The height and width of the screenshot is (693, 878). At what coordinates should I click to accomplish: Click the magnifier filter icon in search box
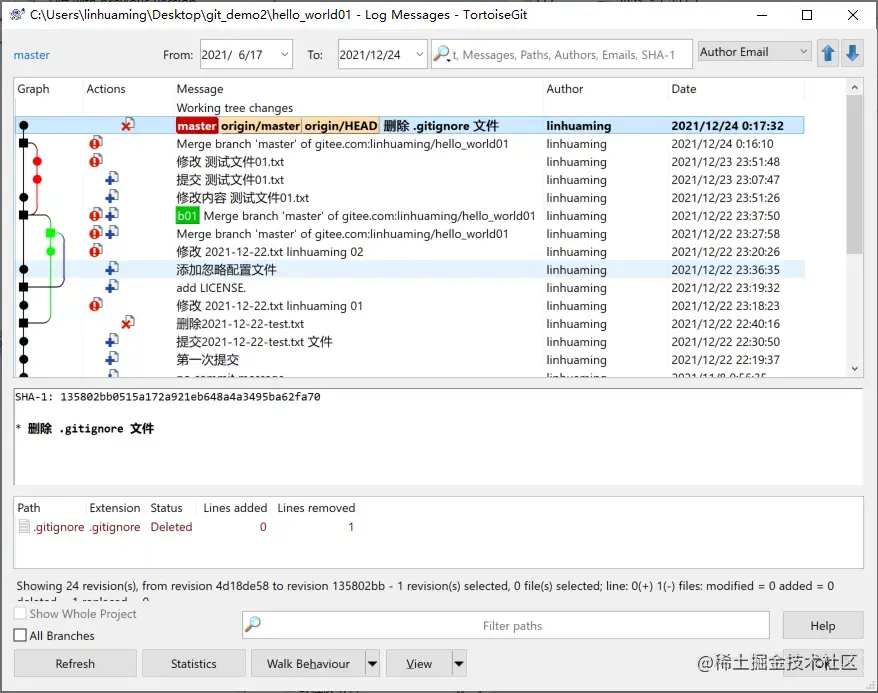tap(442, 54)
